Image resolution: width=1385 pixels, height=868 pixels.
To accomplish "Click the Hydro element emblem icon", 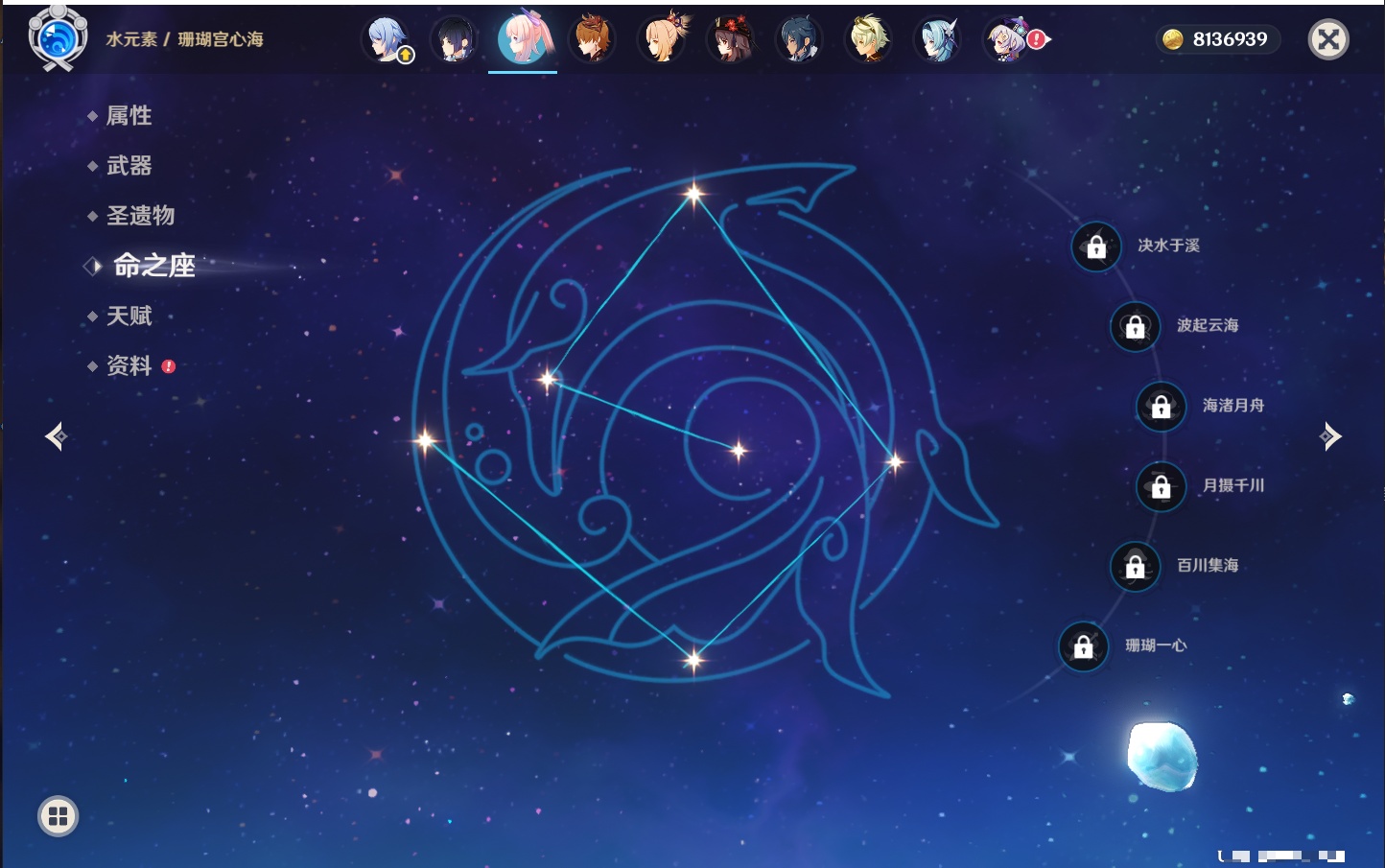I will click(58, 38).
